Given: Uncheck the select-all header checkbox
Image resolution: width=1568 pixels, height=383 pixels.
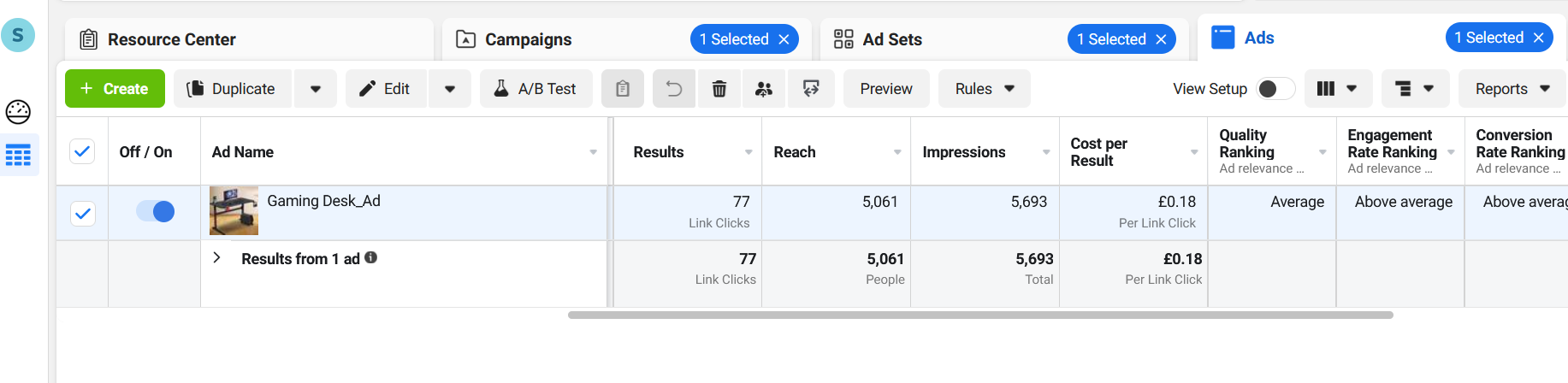Looking at the screenshot, I should click(82, 152).
